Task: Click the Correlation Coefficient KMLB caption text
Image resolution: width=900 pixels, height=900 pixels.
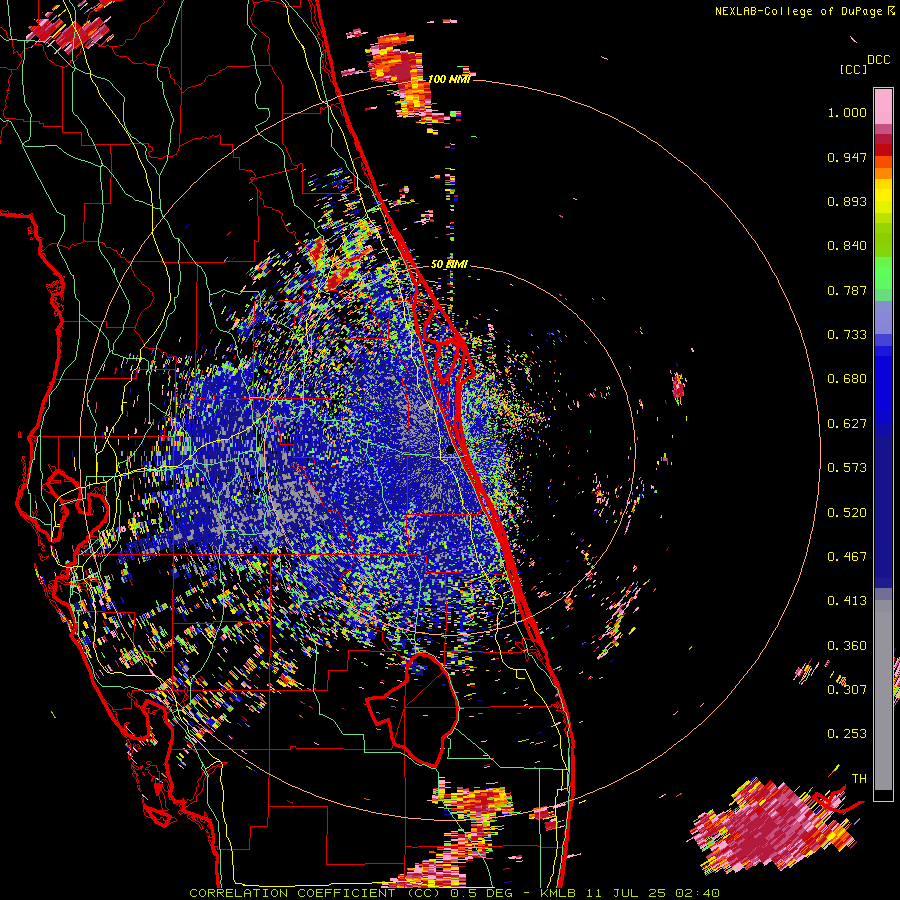Action: (454, 893)
